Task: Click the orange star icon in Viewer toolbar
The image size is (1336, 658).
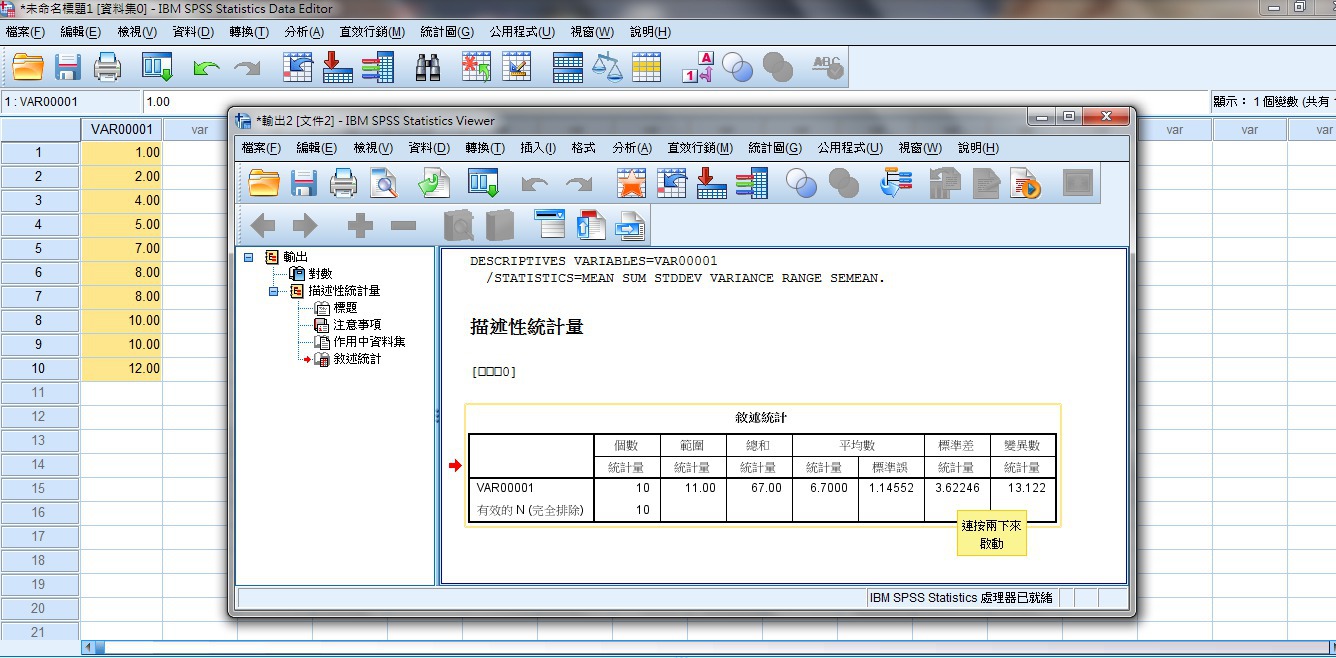Action: click(631, 183)
